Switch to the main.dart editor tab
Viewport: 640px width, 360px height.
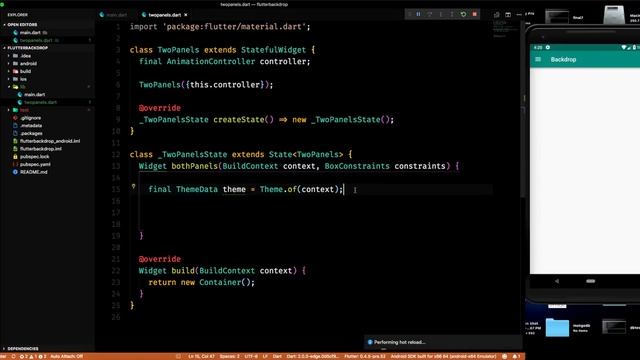tap(113, 15)
